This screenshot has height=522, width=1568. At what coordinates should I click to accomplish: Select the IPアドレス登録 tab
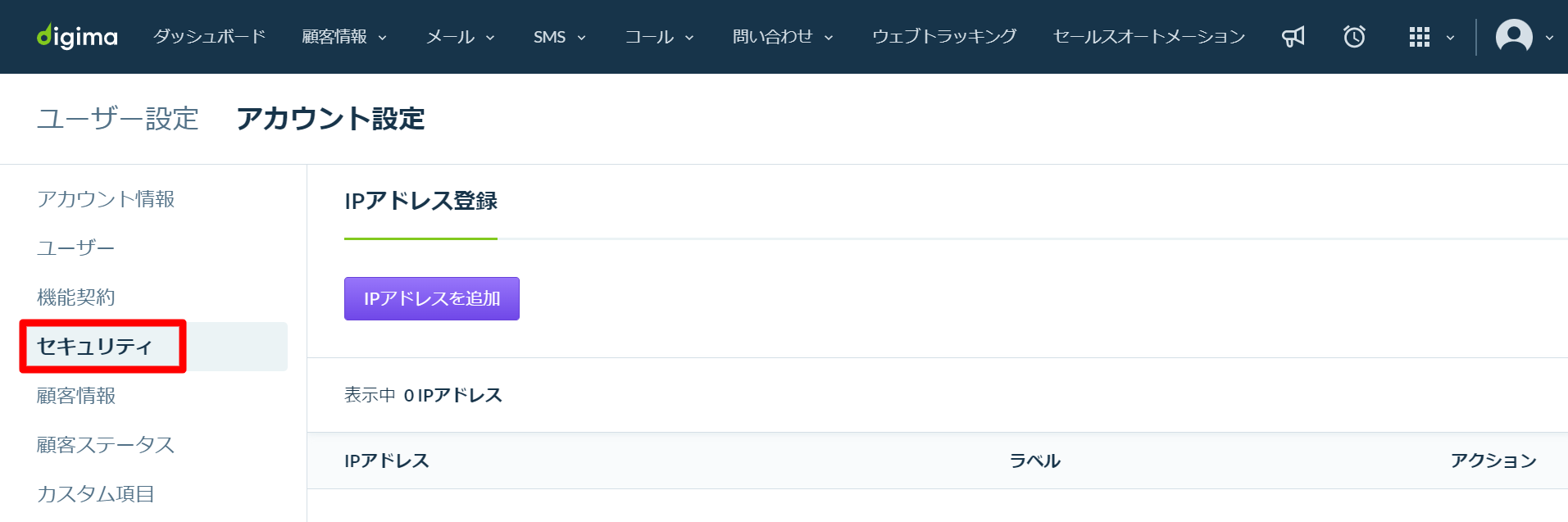[x=420, y=202]
